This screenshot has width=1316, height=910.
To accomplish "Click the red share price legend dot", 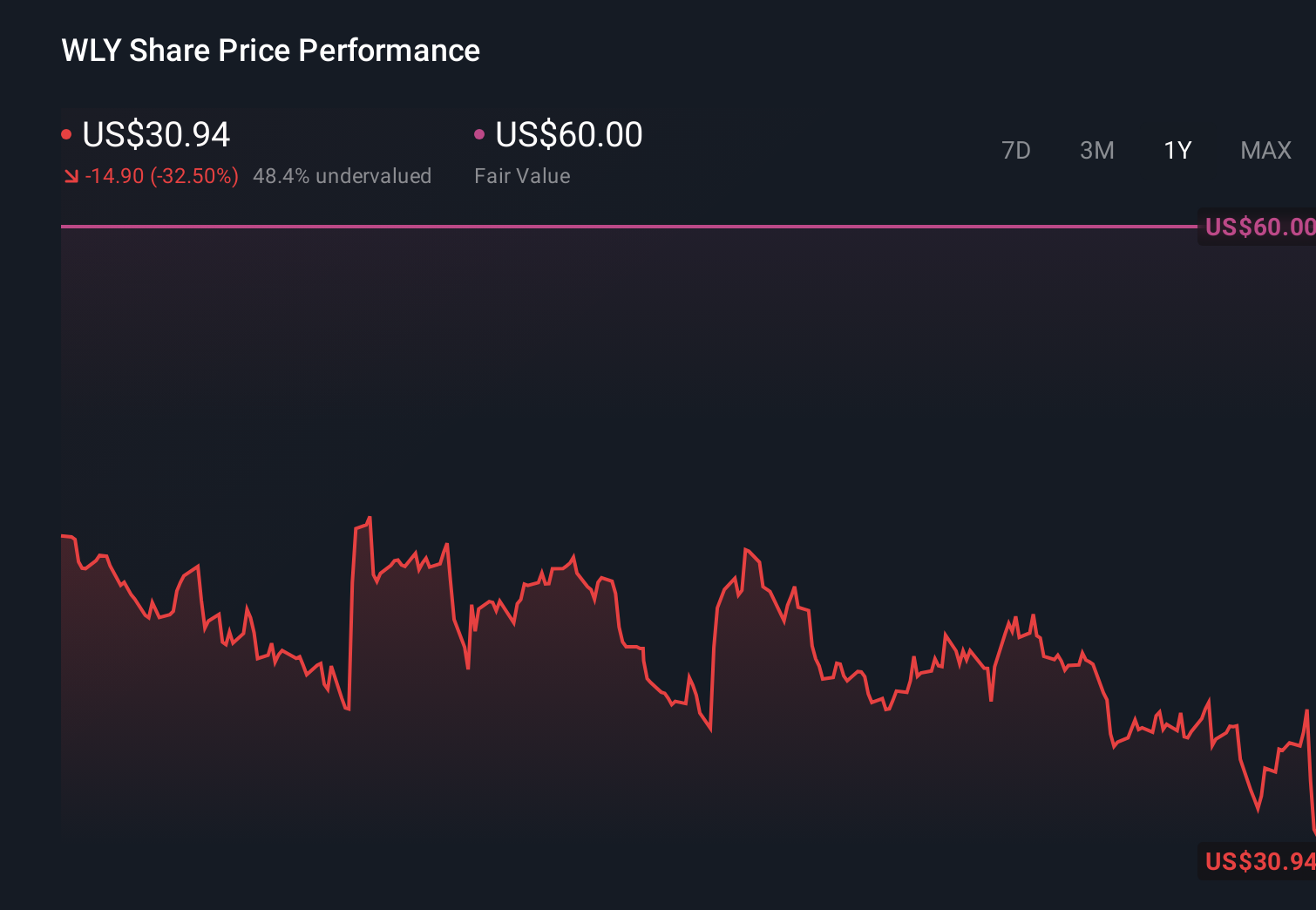I will point(66,133).
